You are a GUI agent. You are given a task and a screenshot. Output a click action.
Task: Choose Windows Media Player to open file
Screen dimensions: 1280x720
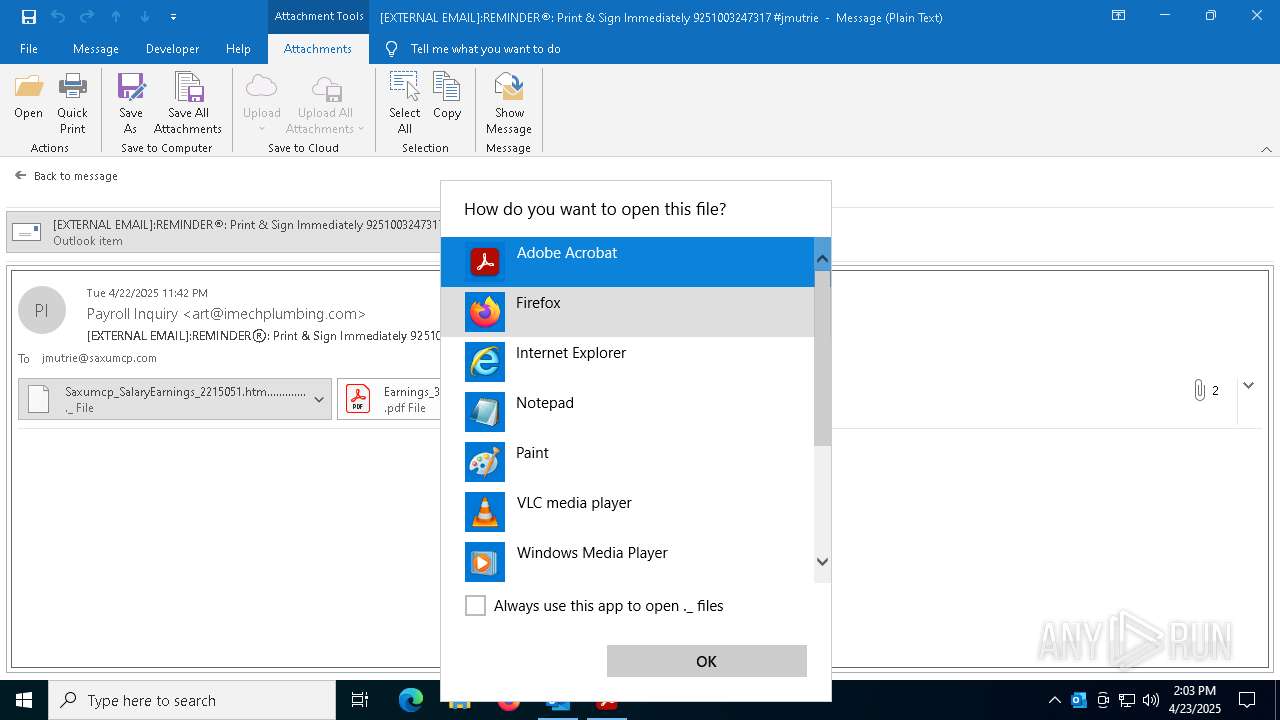tap(628, 560)
